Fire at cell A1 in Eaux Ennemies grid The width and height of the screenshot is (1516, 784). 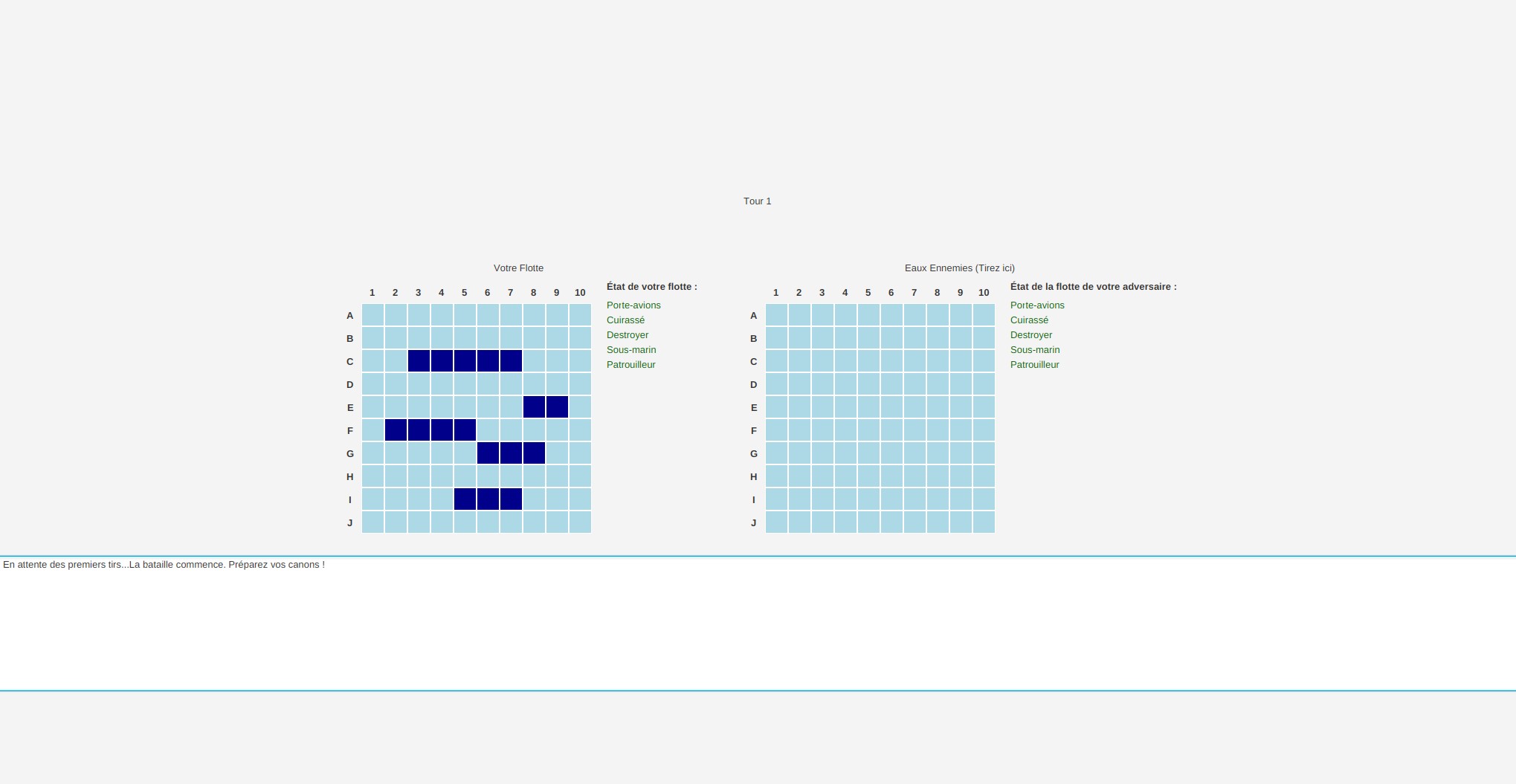tap(776, 315)
